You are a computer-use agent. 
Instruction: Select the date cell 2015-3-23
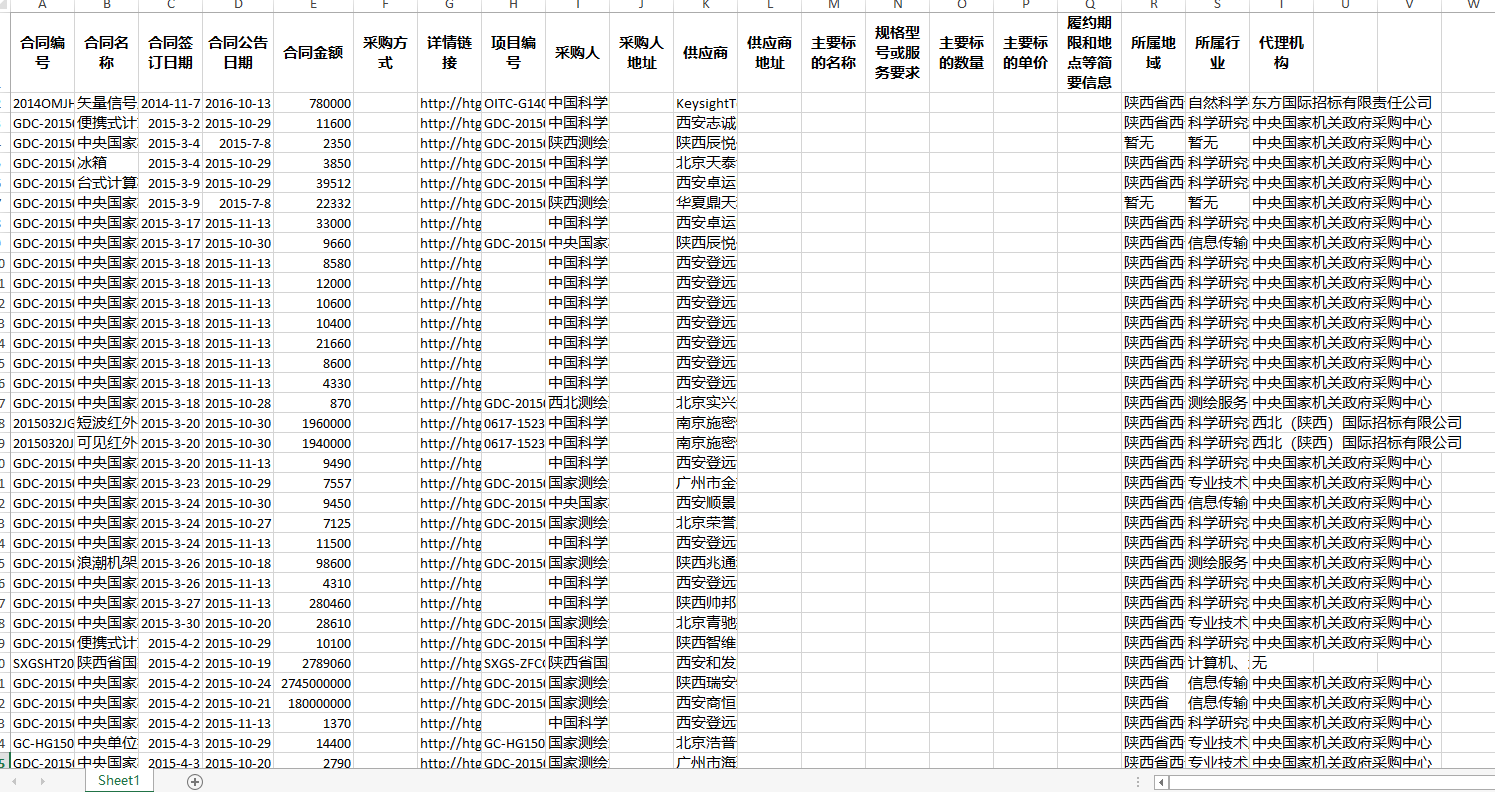pyautogui.click(x=170, y=483)
